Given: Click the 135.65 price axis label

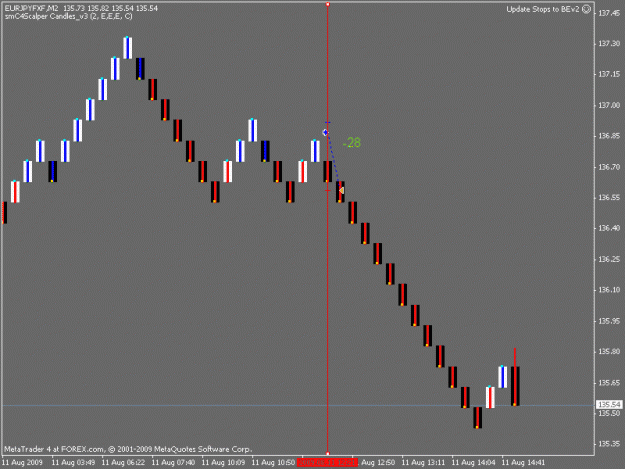Looking at the screenshot, I should 609,383.
